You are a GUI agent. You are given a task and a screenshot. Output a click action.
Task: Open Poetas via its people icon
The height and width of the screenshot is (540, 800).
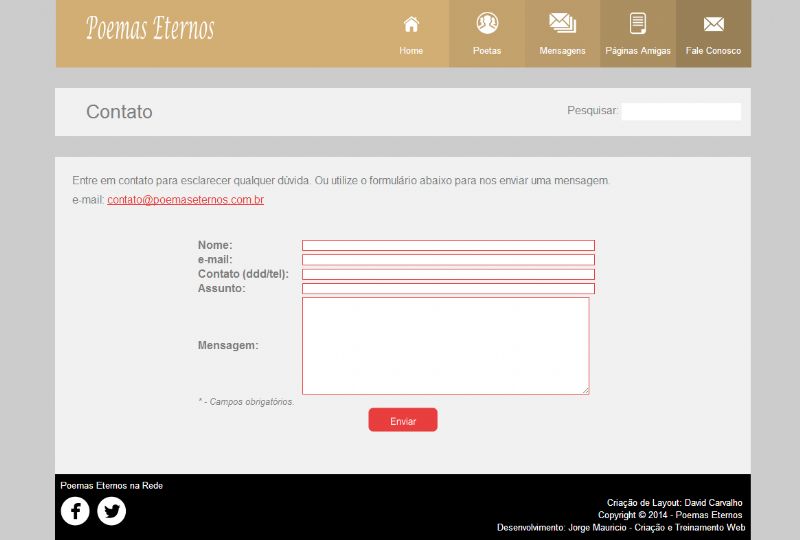pos(487,23)
